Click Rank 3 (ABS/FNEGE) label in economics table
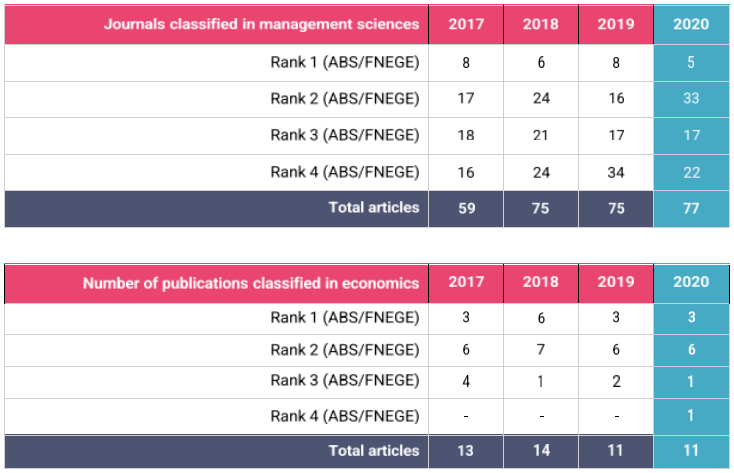The image size is (734, 473). coord(345,383)
